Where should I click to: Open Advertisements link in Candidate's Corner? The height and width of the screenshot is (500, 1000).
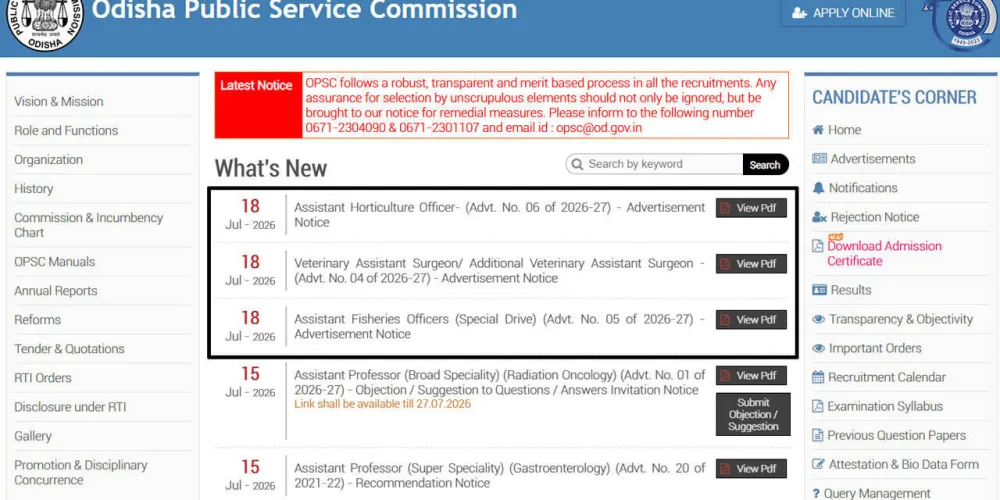[872, 159]
